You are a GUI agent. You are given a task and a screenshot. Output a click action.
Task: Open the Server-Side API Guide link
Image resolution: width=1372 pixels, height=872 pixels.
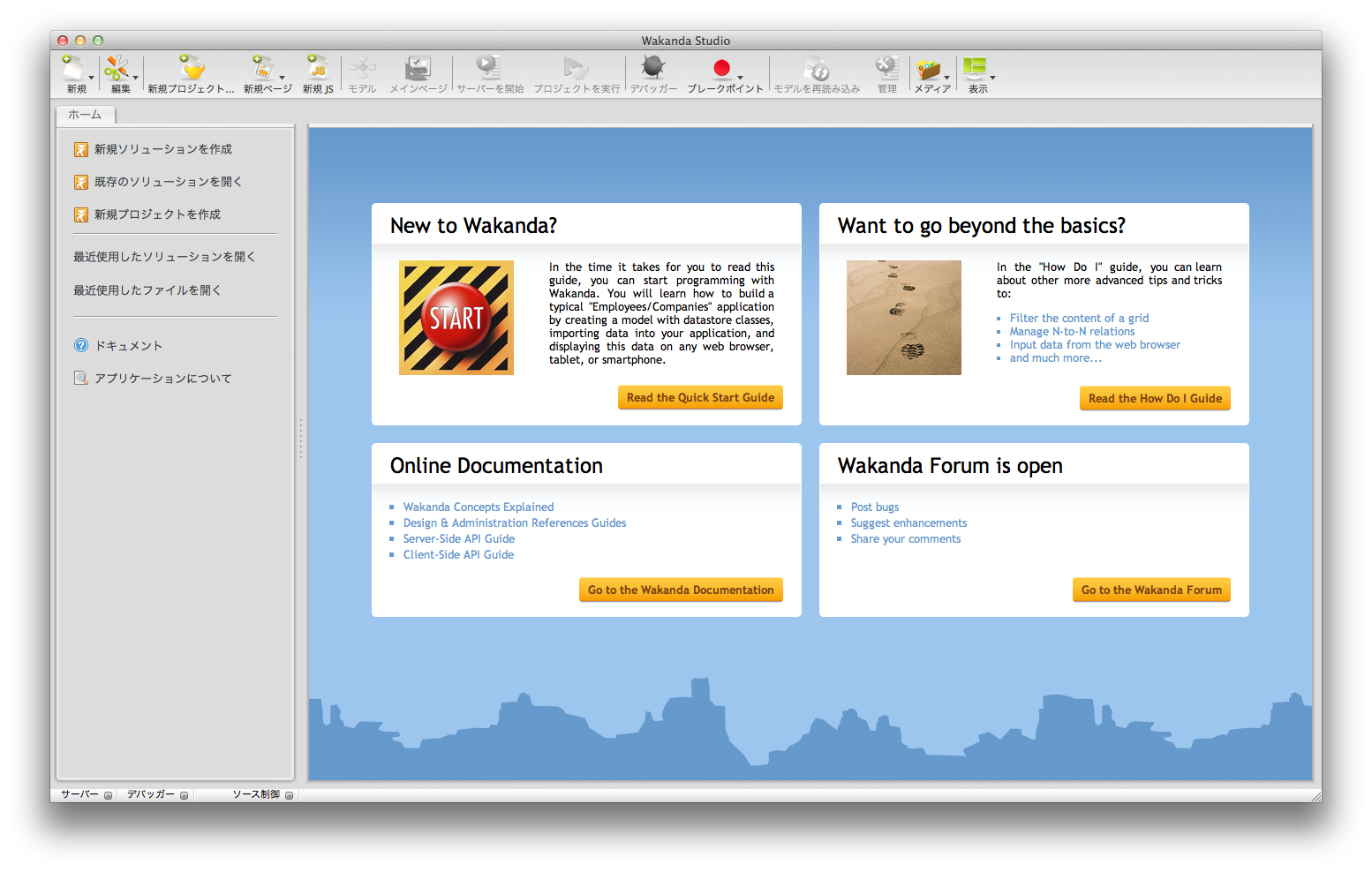pyautogui.click(x=459, y=539)
